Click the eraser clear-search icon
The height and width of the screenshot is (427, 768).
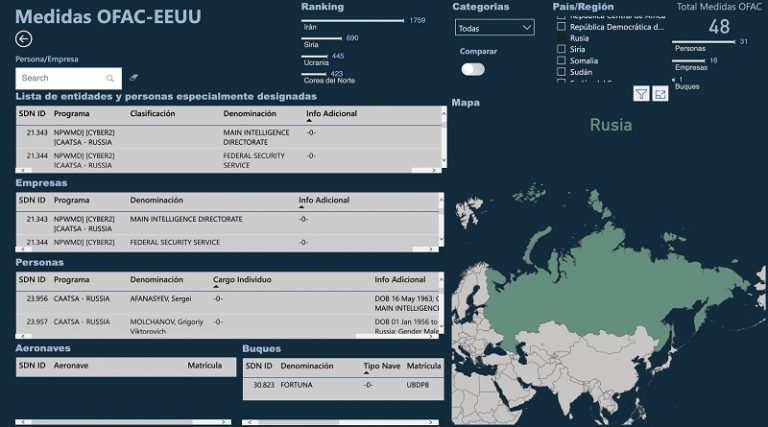(x=133, y=77)
